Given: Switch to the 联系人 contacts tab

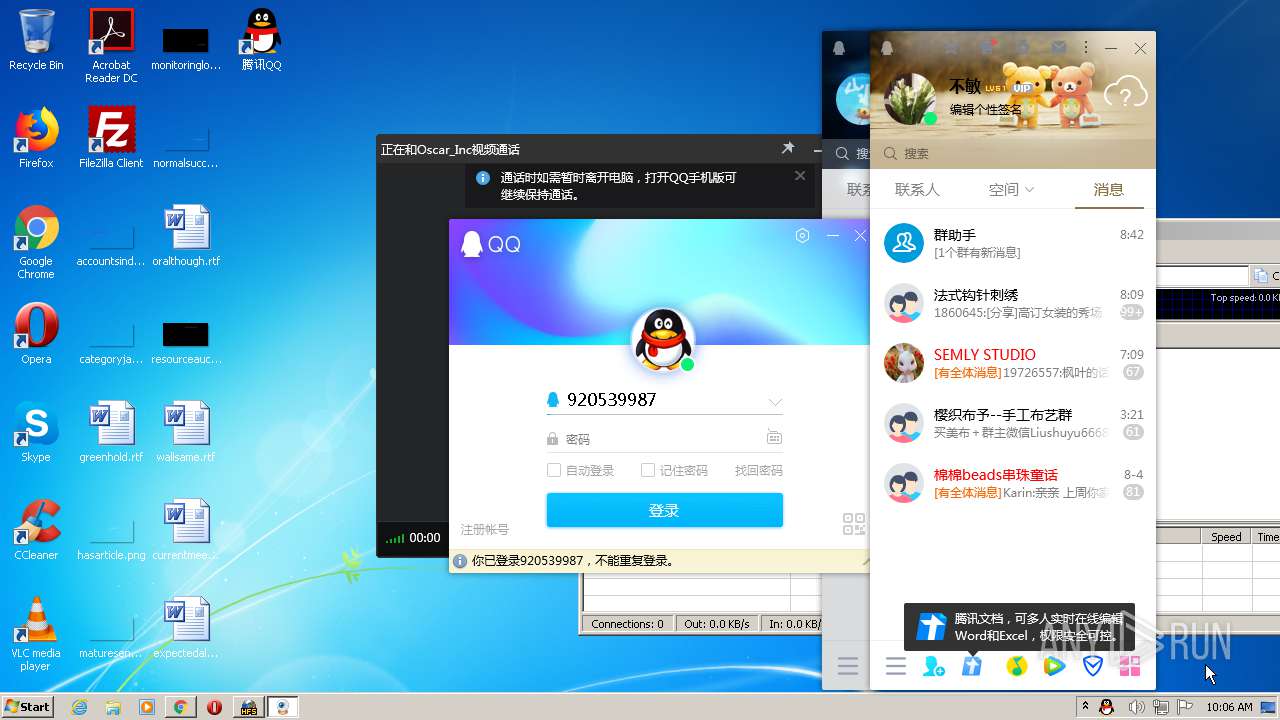Looking at the screenshot, I should (x=917, y=189).
